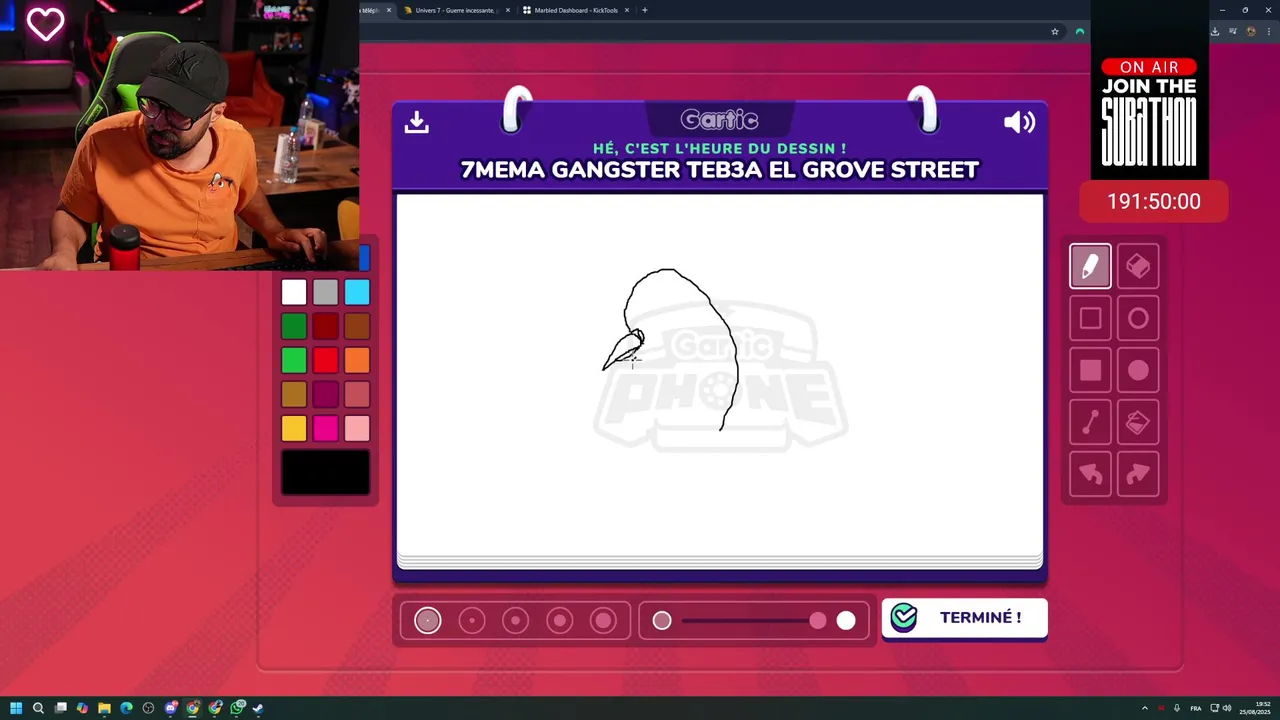Open the taskbar clock and calendar
The width and height of the screenshot is (1280, 720).
(1254, 708)
